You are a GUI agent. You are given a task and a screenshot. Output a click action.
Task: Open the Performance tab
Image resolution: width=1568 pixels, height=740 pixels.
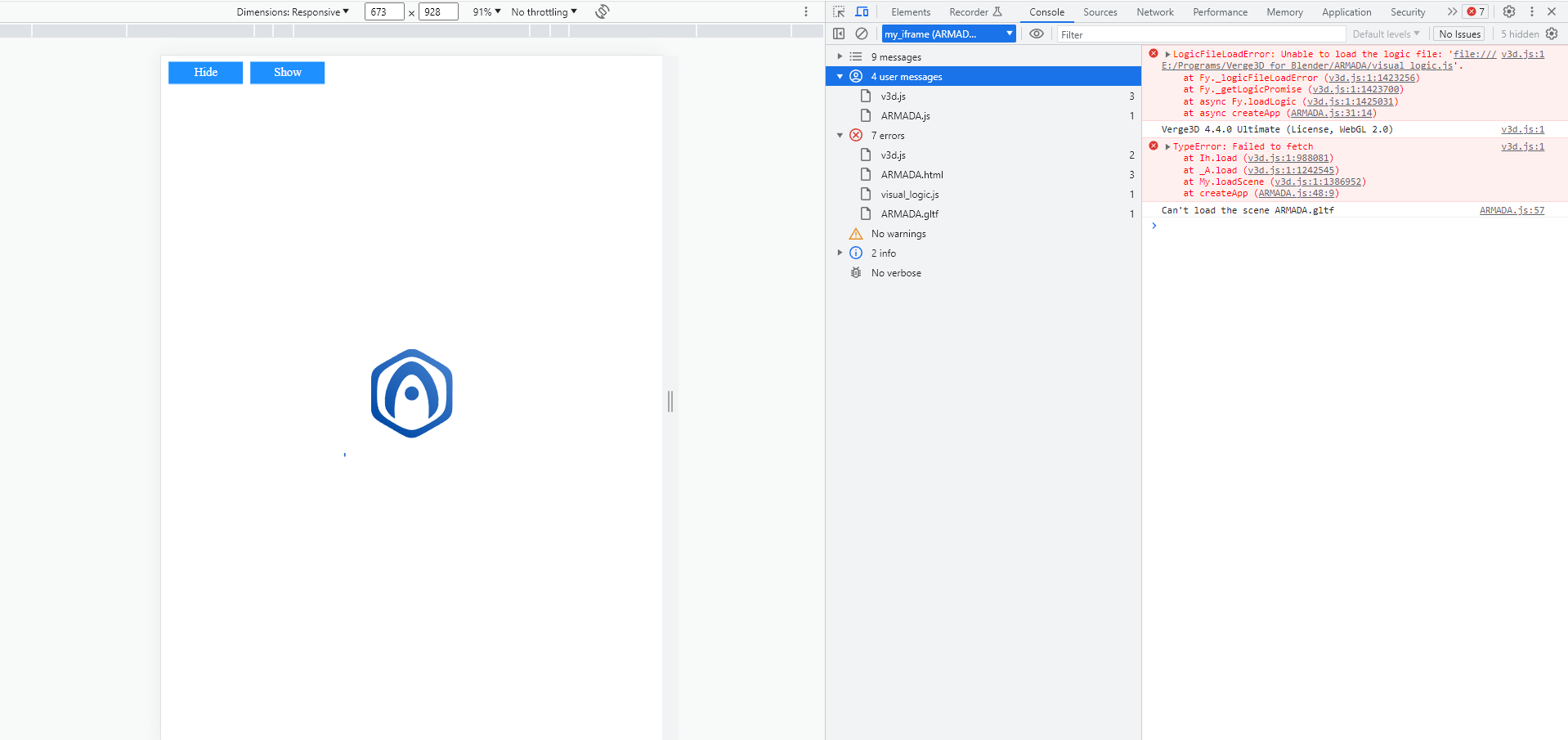(x=1220, y=11)
